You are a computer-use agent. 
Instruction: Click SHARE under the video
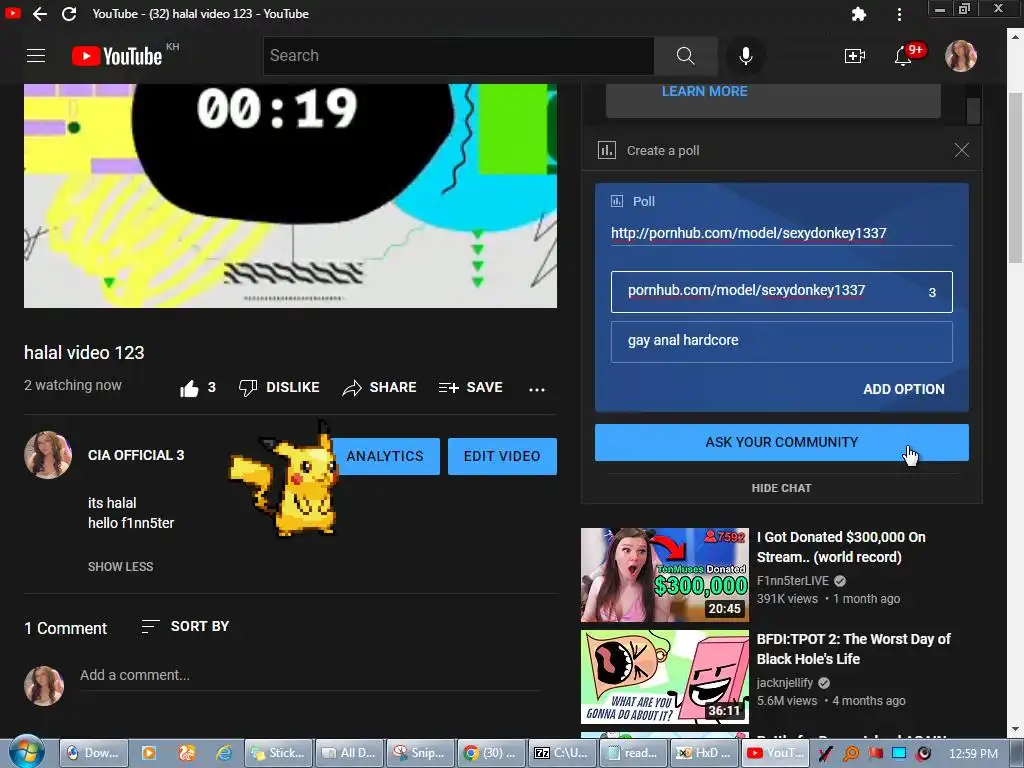(379, 387)
